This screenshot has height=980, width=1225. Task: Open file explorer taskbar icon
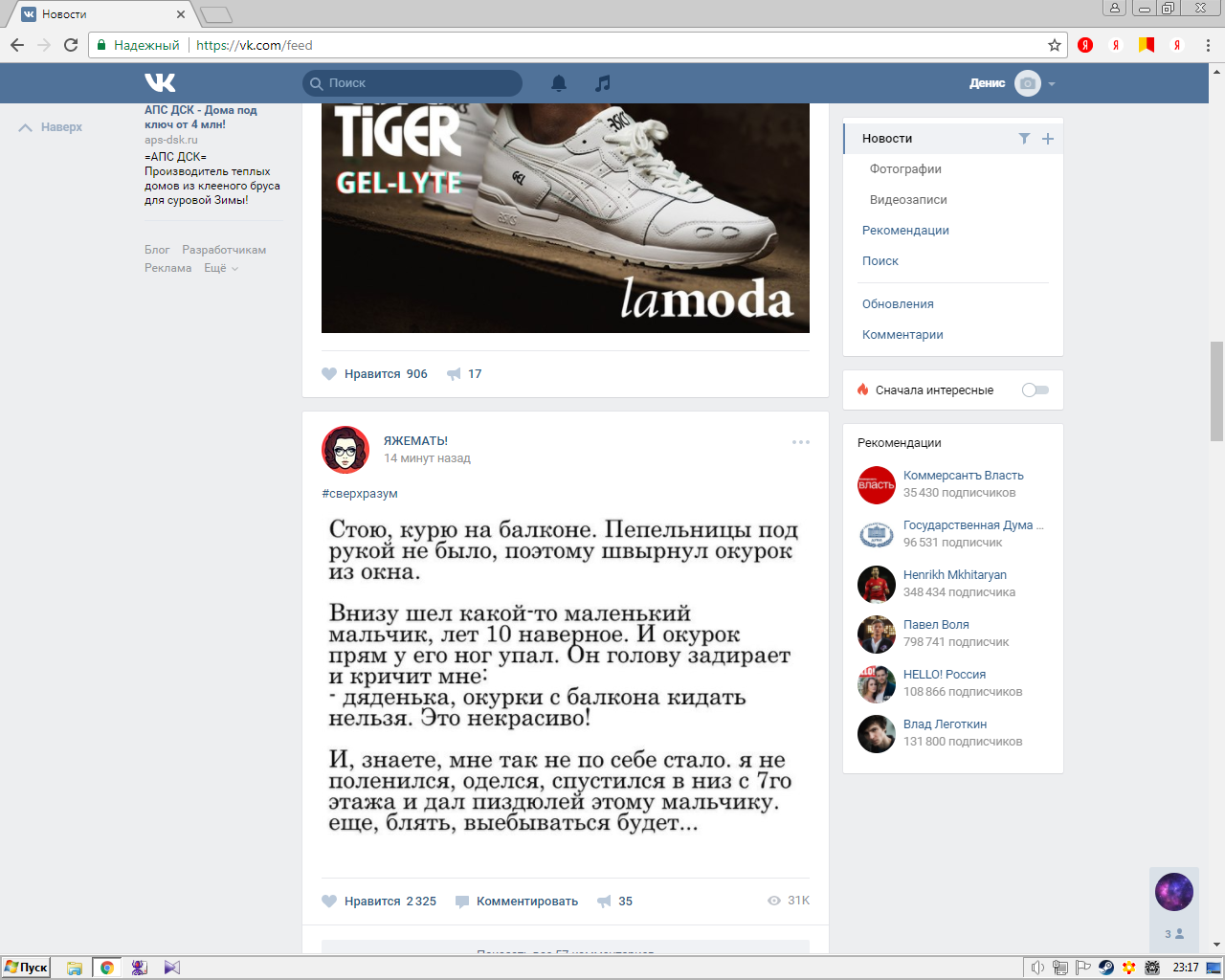(75, 968)
